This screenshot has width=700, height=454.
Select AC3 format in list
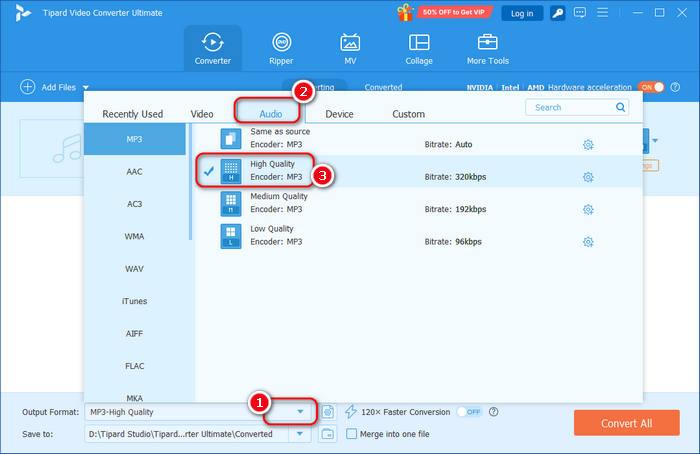point(134,204)
